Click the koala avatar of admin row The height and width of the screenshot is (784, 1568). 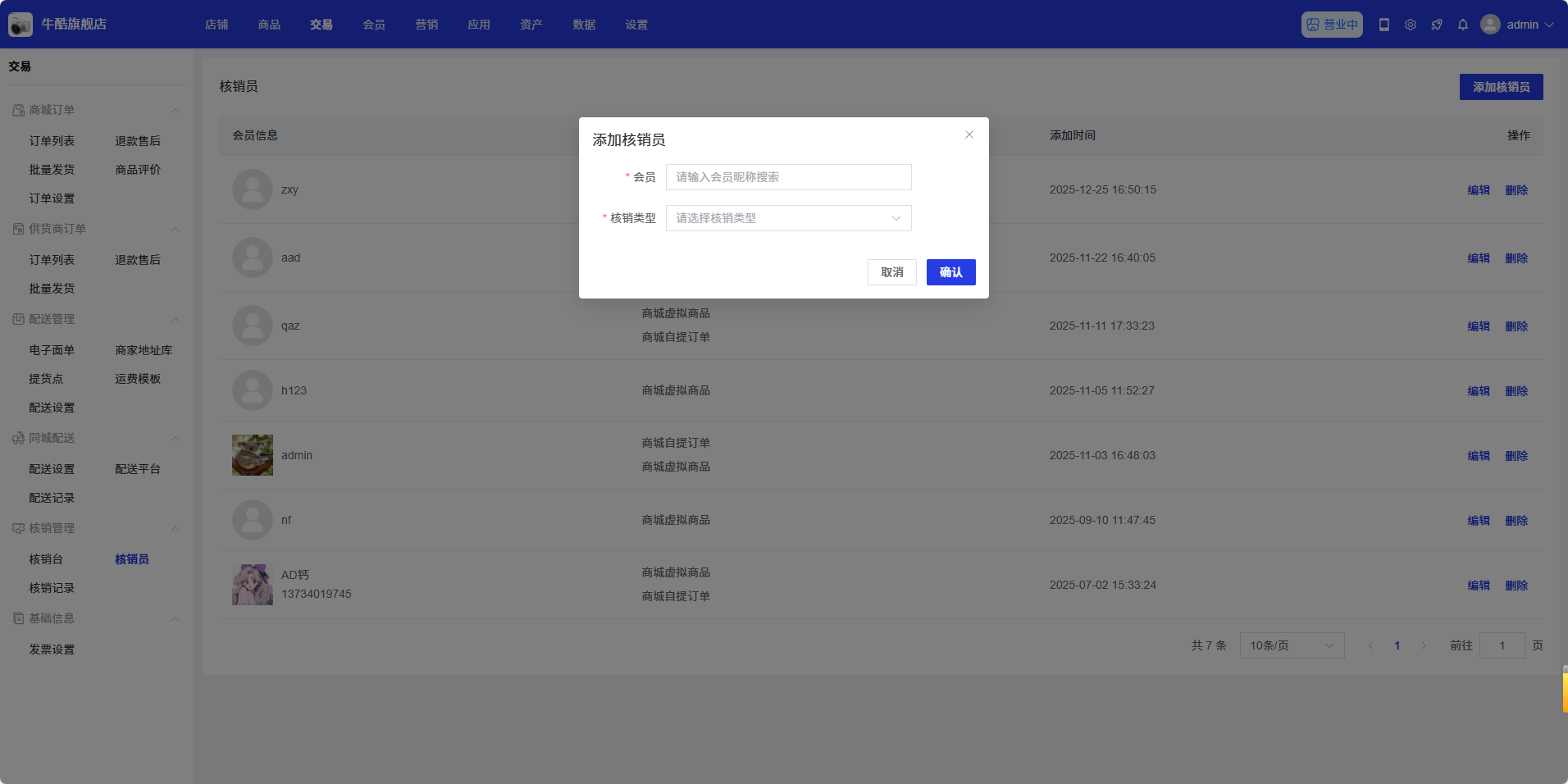tap(253, 455)
